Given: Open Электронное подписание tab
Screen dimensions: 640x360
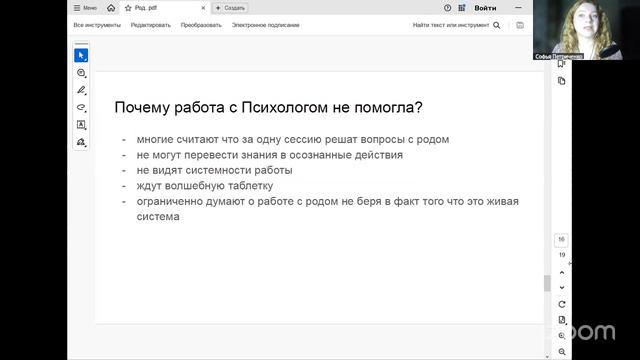Looking at the screenshot, I should coord(266,25).
